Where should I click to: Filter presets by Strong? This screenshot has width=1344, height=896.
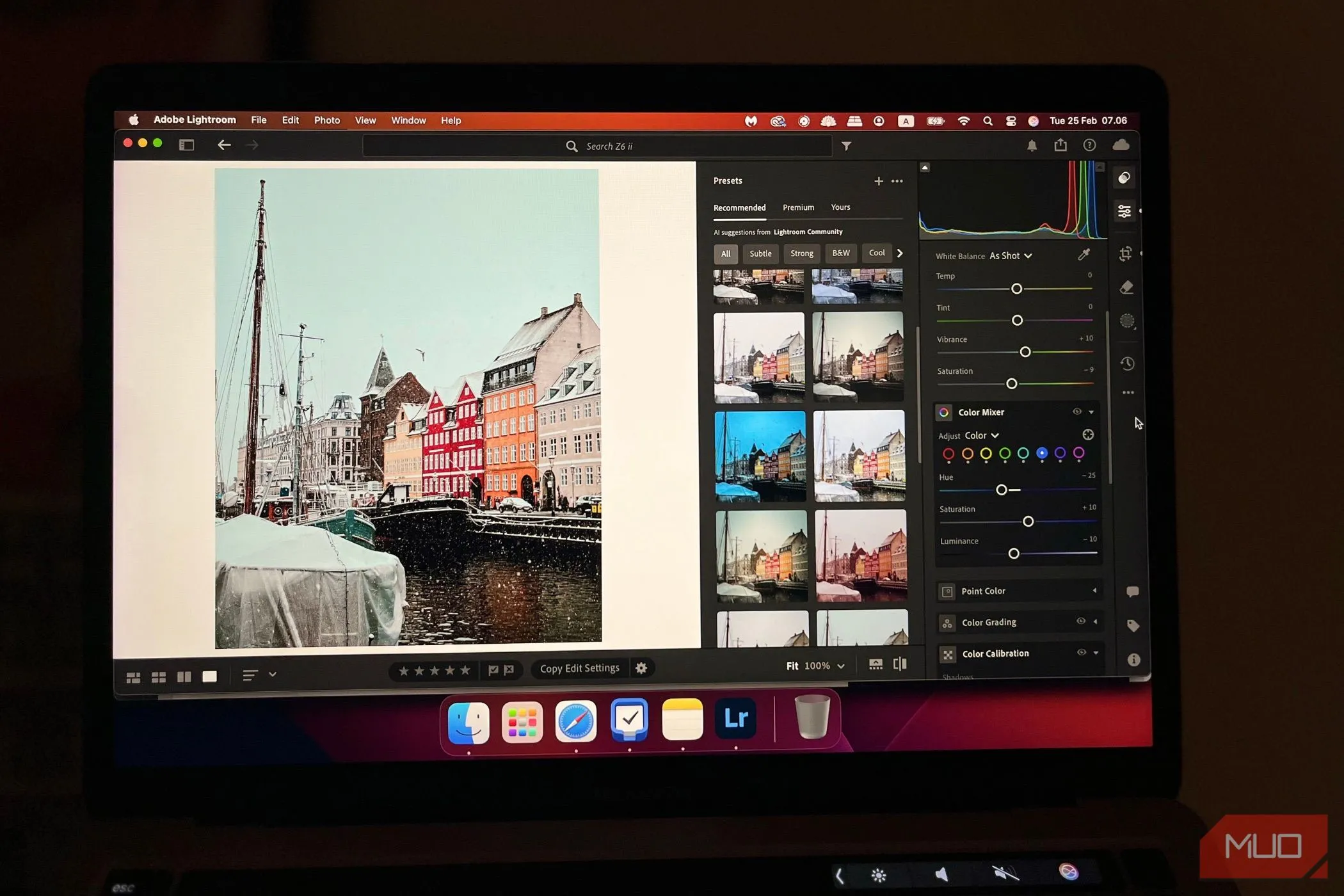[801, 253]
